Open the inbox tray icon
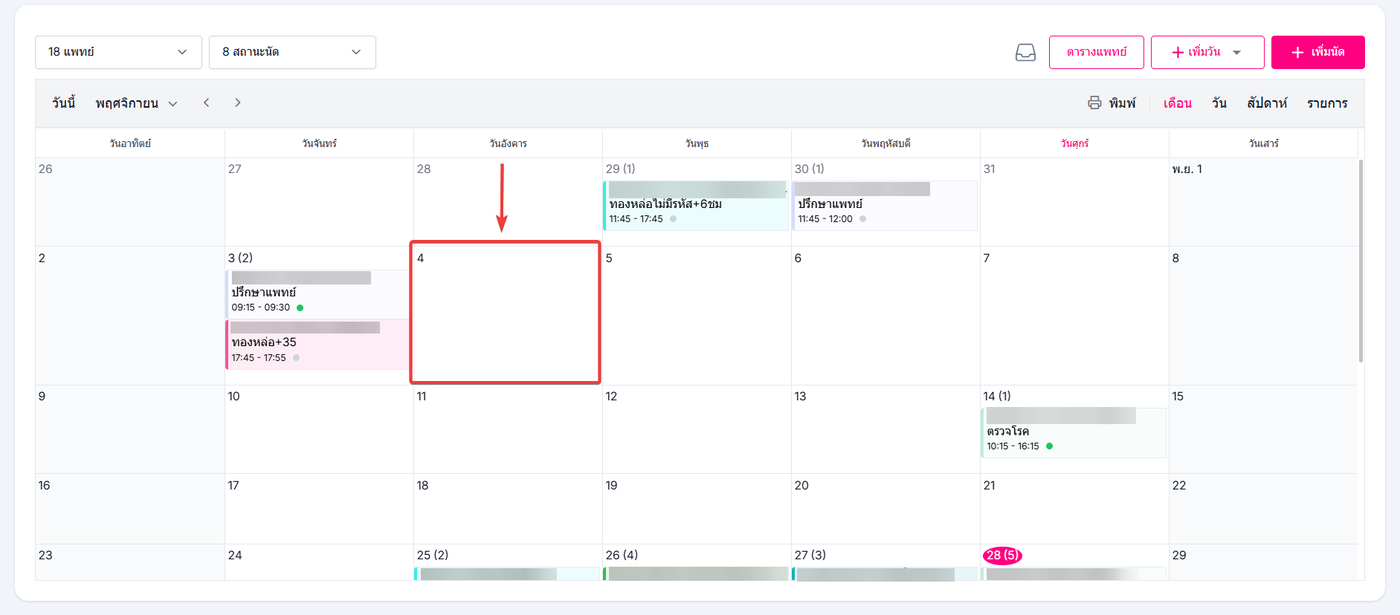1400x615 pixels. [x=1025, y=52]
